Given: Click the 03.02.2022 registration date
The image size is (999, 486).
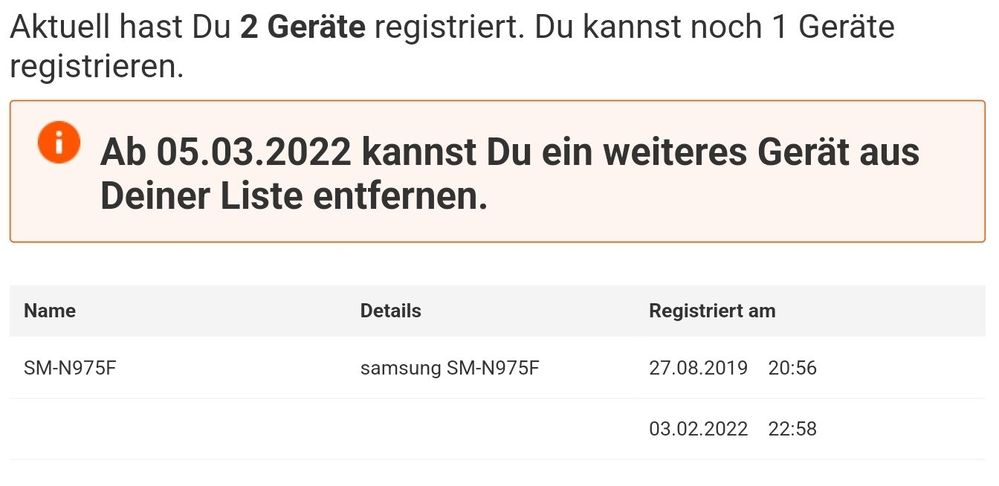Looking at the screenshot, I should [698, 429].
